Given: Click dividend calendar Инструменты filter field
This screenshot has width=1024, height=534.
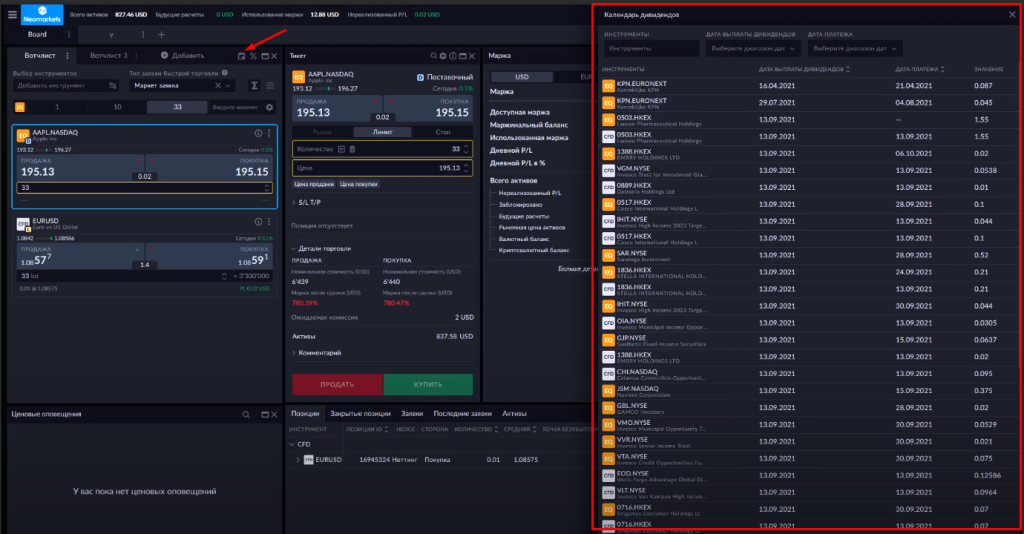Looking at the screenshot, I should (650, 48).
